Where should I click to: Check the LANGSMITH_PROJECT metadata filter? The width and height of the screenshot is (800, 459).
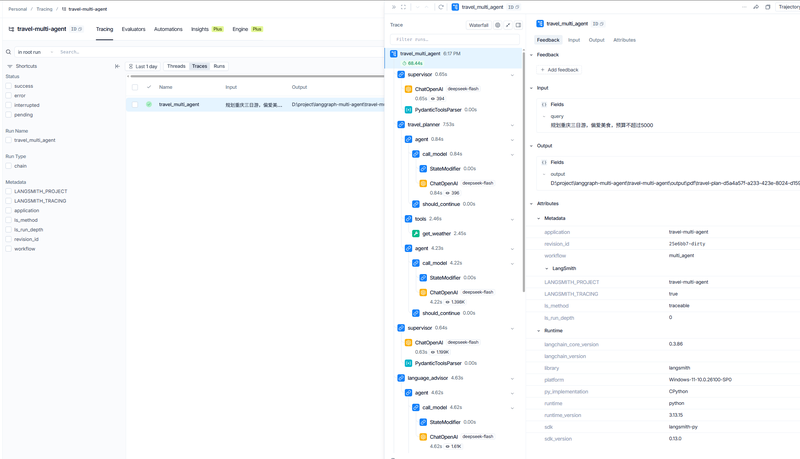9,191
